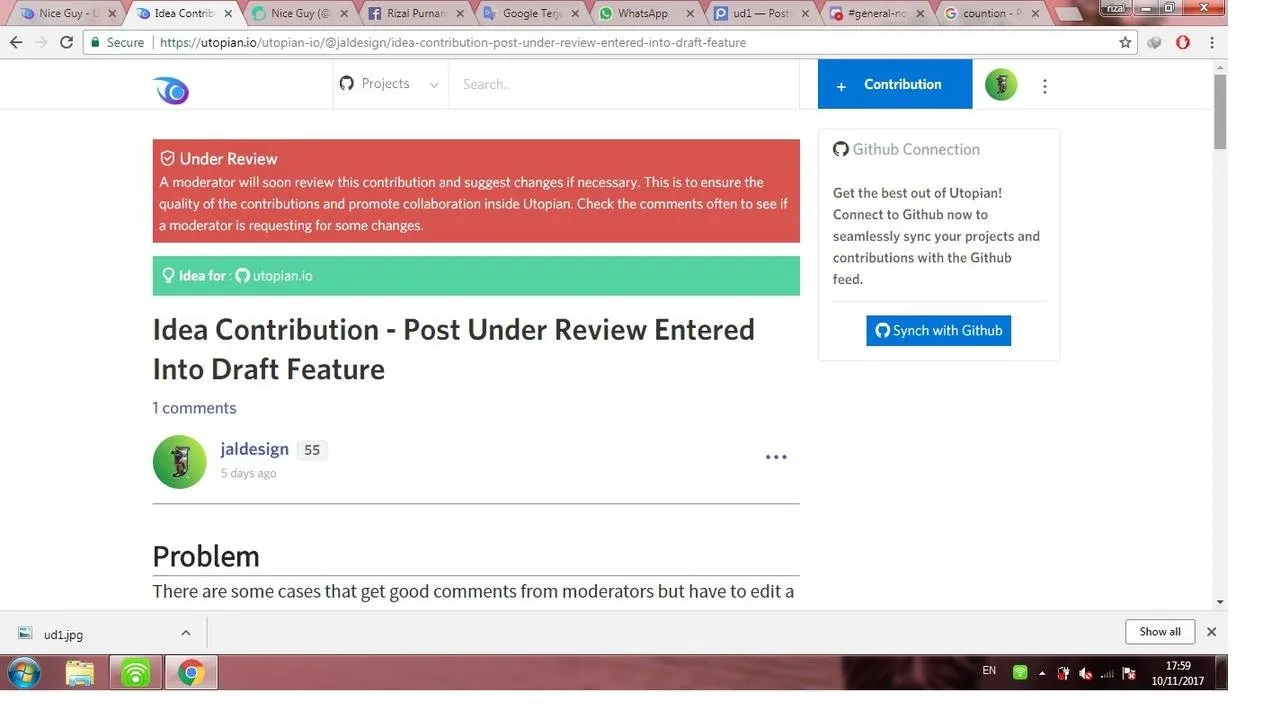Image resolution: width=1280 pixels, height=719 pixels.
Task: Open the jaldesign profile name link
Action: pyautogui.click(x=254, y=449)
